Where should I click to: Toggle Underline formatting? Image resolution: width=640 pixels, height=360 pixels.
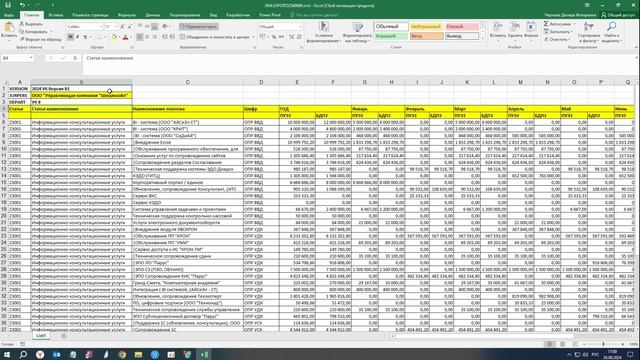click(x=85, y=37)
